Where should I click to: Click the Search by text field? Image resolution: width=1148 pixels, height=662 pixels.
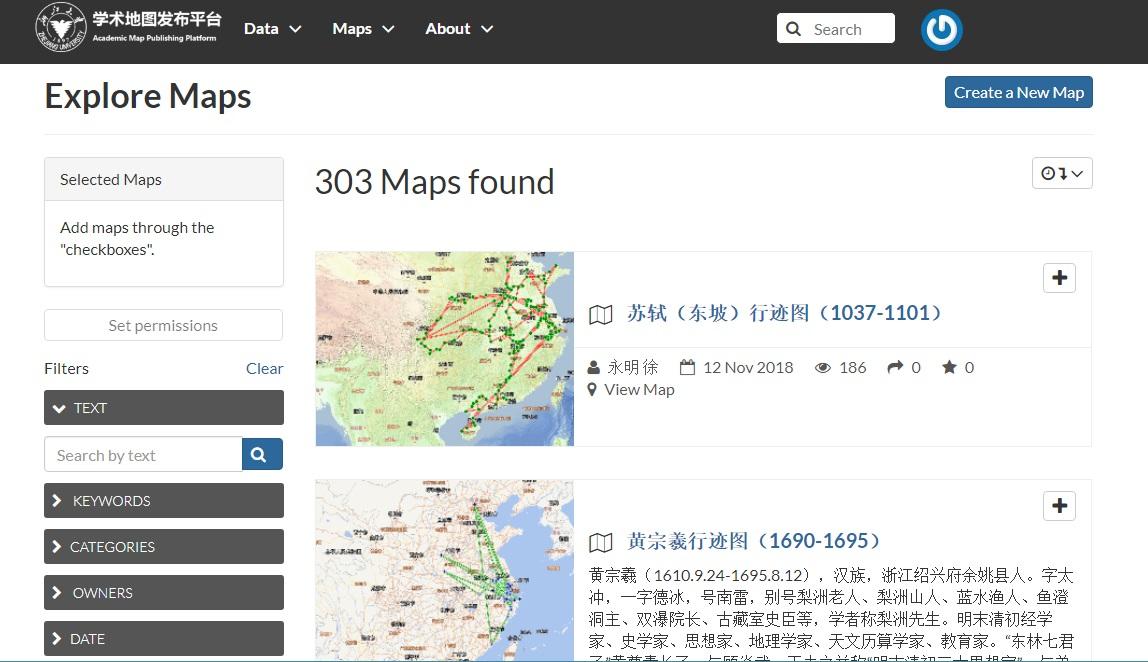pos(144,455)
